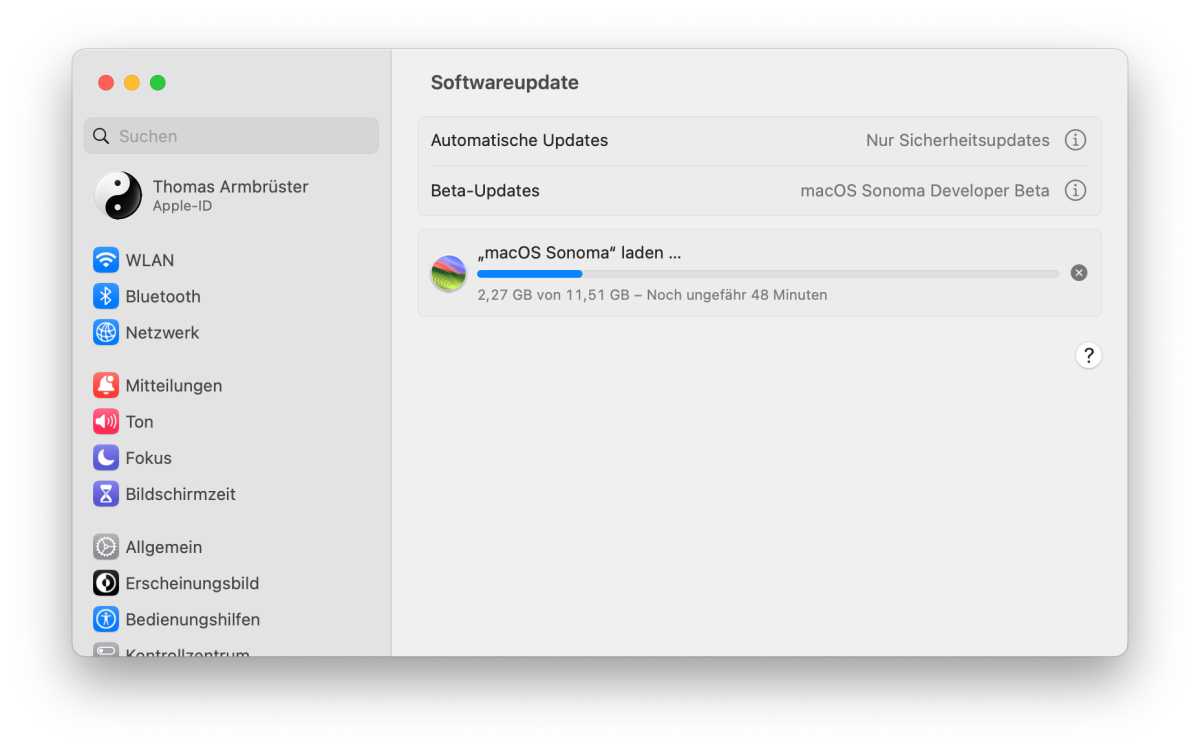Image resolution: width=1200 pixels, height=752 pixels.
Task: Select the Fokus label in sidebar
Action: pos(148,457)
